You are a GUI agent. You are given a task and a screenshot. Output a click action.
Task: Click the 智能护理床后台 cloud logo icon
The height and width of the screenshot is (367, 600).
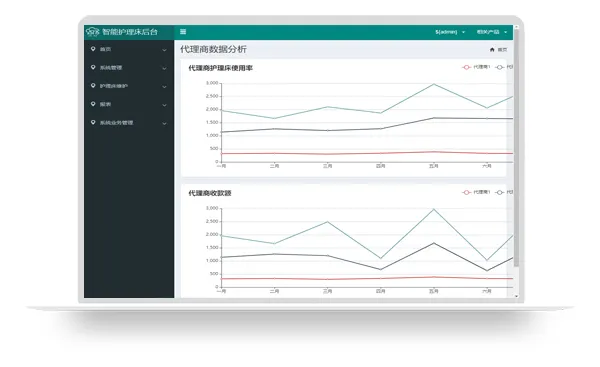click(93, 32)
